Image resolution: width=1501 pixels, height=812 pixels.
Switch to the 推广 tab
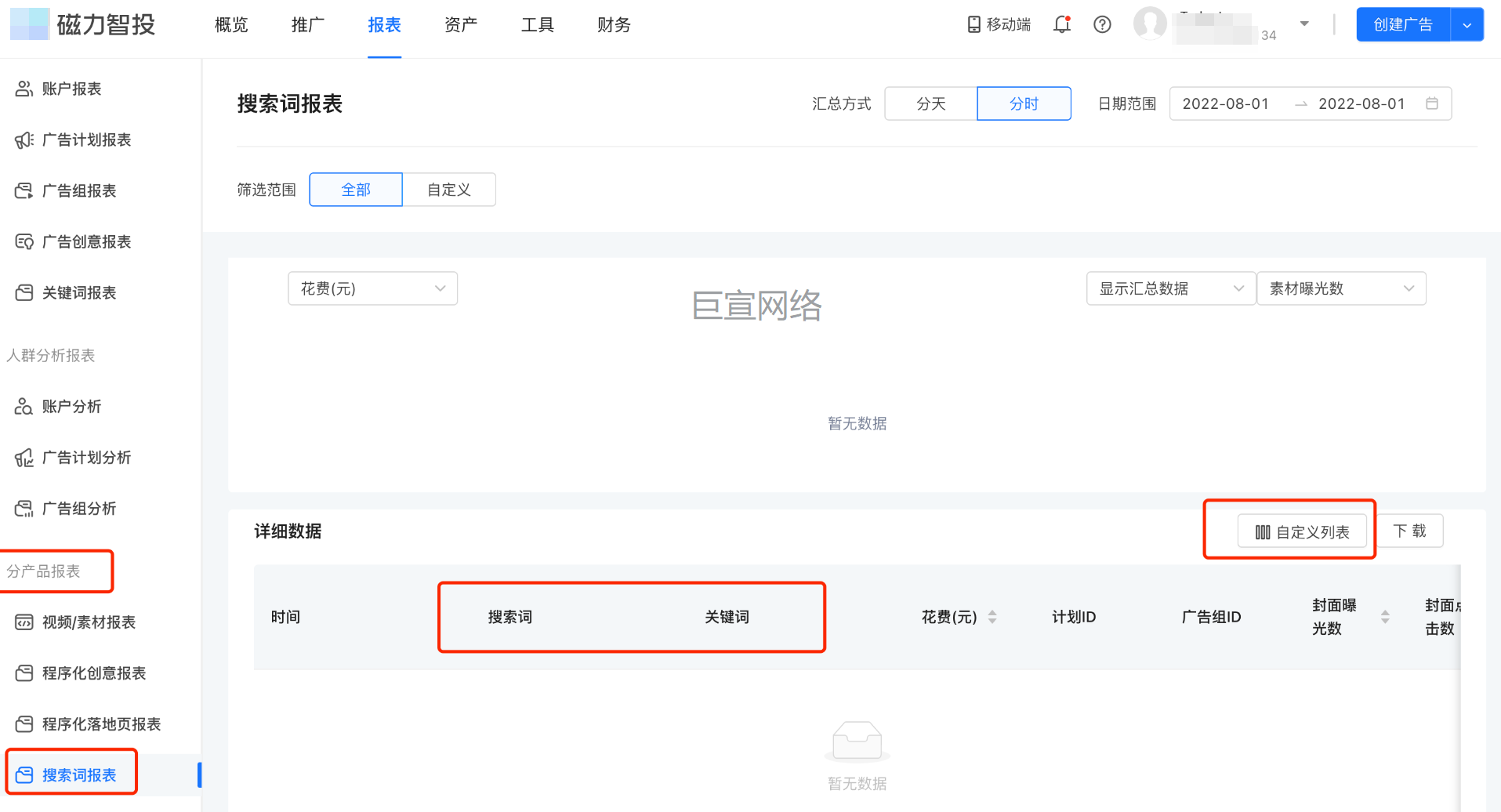point(307,24)
